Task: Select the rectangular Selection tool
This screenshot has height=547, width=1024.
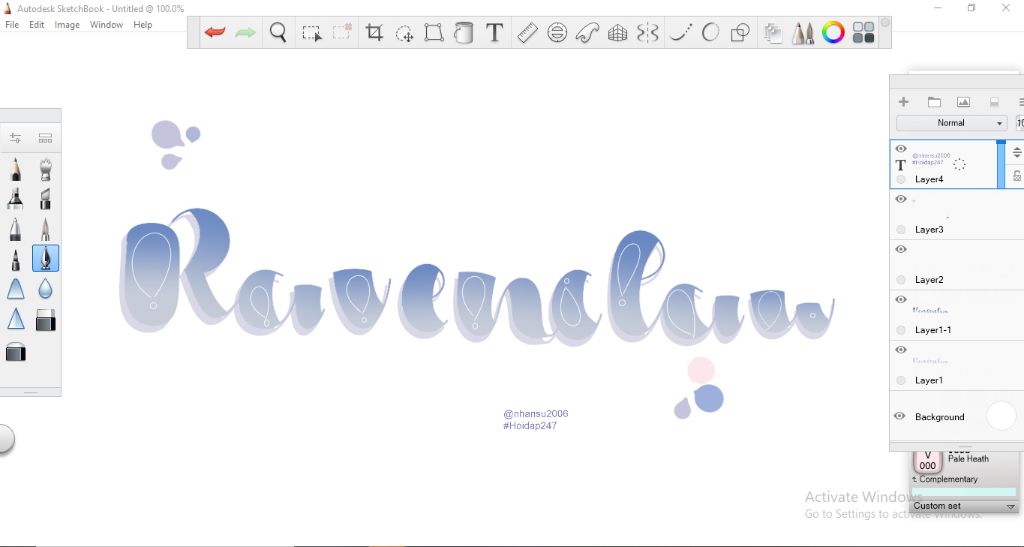Action: pyautogui.click(x=312, y=33)
